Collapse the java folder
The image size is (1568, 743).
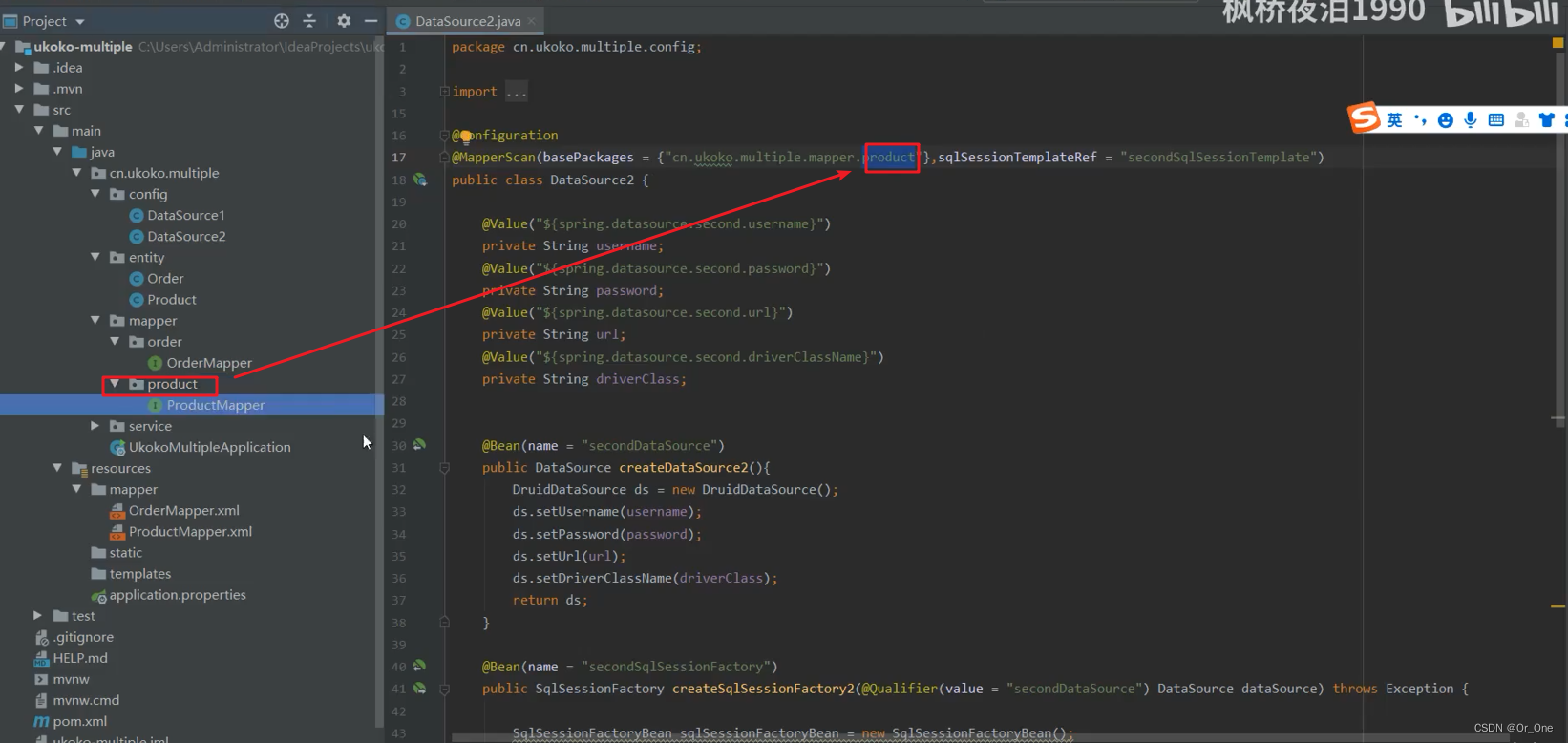(57, 152)
